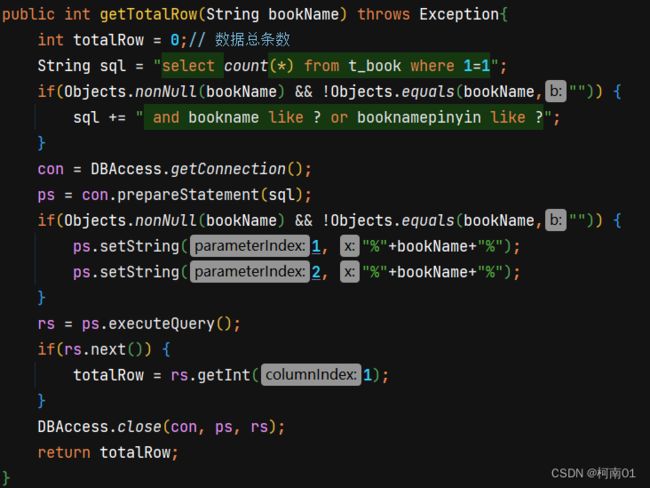The width and height of the screenshot is (650, 488).
Task: Click 'rs.next()' in the if condition
Action: point(103,350)
